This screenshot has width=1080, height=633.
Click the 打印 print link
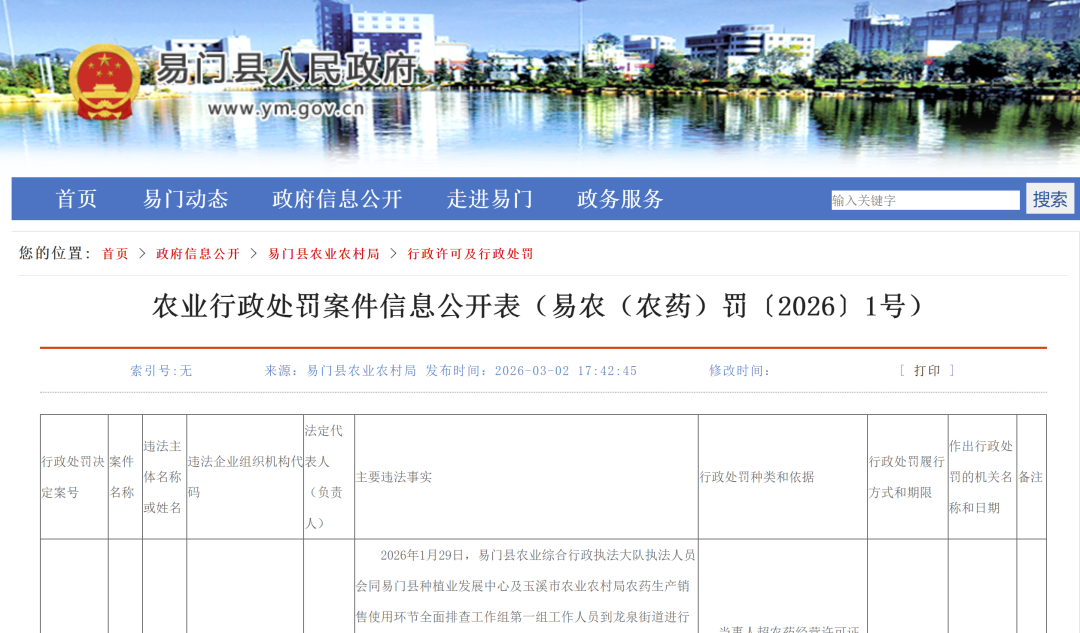pyautogui.click(x=927, y=371)
